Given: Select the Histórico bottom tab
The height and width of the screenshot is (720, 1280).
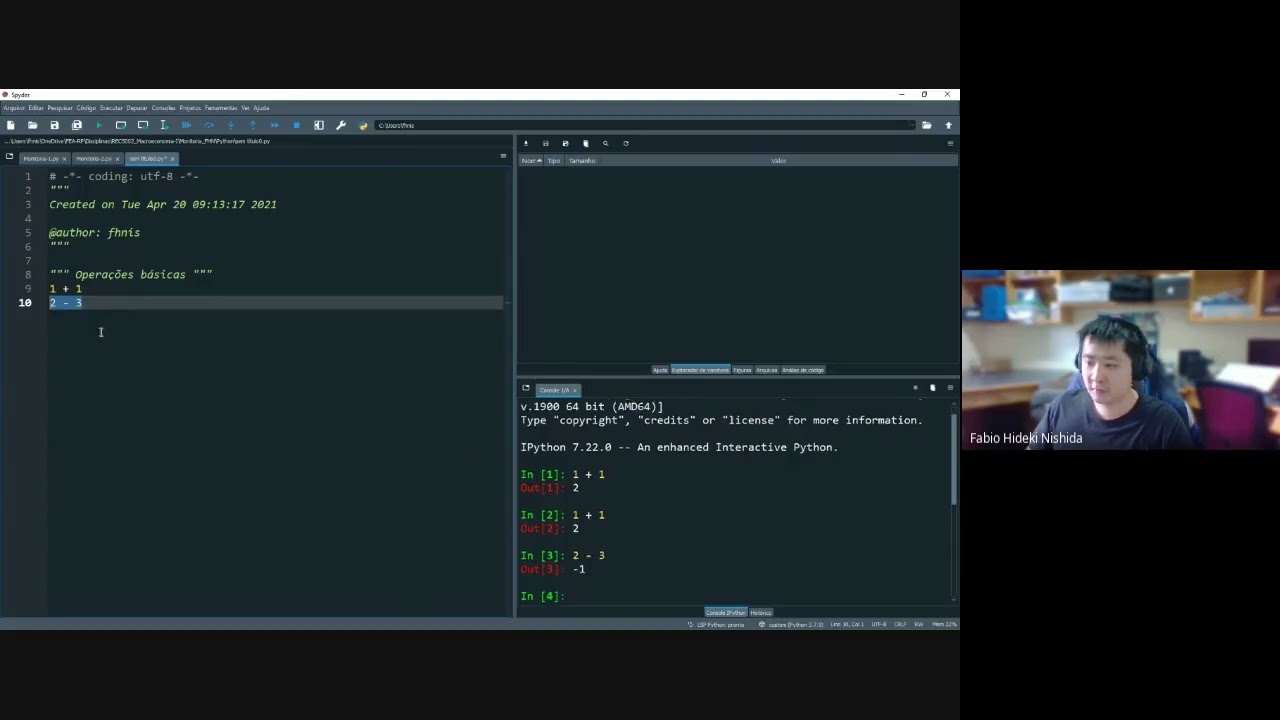Looking at the screenshot, I should tap(761, 612).
